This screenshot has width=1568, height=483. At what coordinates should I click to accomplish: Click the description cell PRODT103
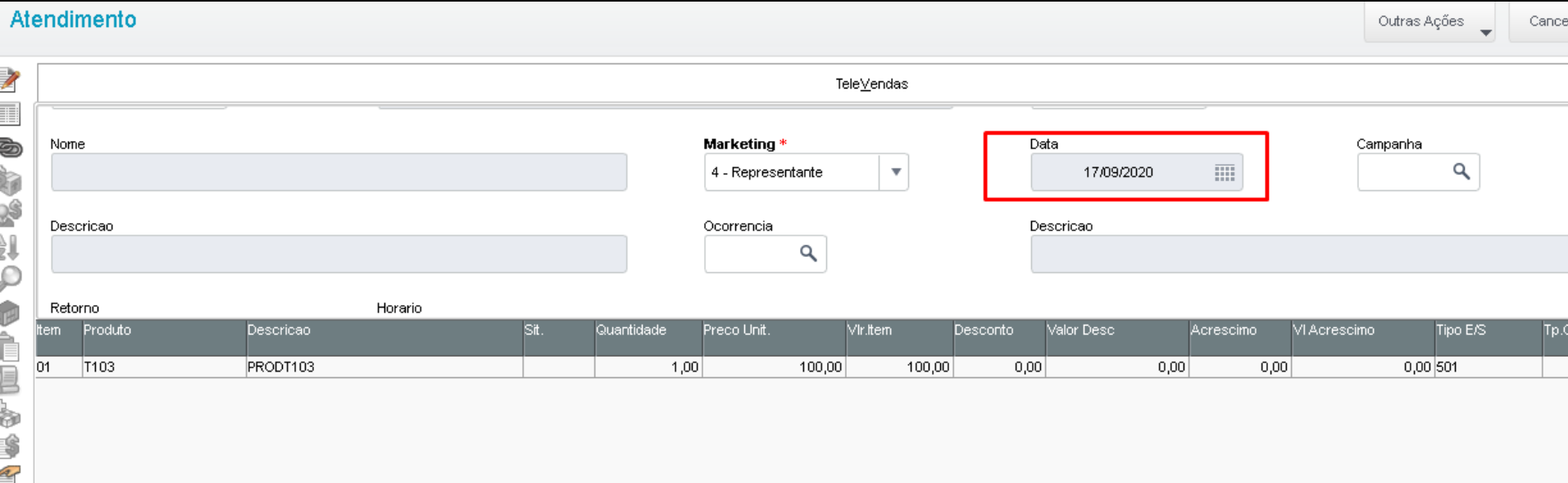click(384, 367)
